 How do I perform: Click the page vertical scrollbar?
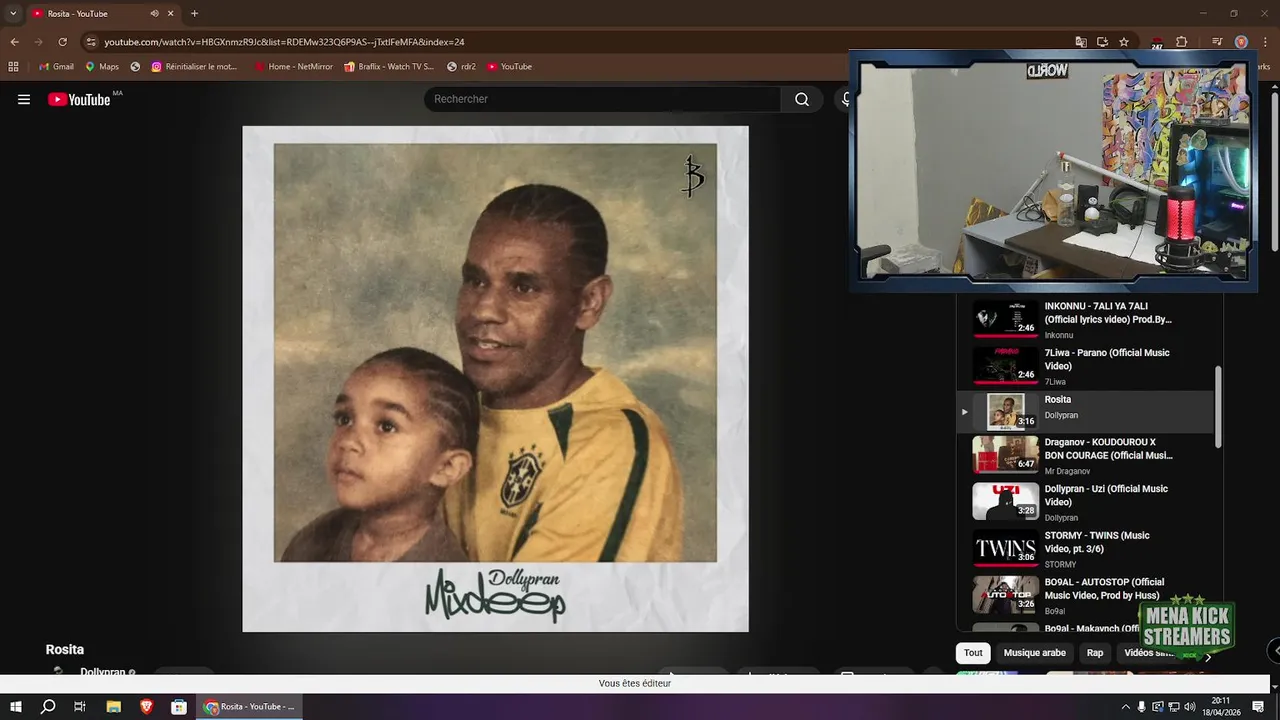pos(1274,170)
